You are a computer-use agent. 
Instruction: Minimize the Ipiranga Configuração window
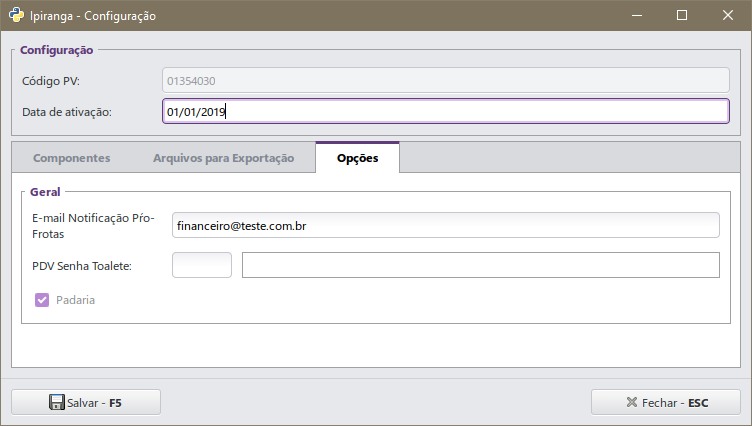[637, 15]
